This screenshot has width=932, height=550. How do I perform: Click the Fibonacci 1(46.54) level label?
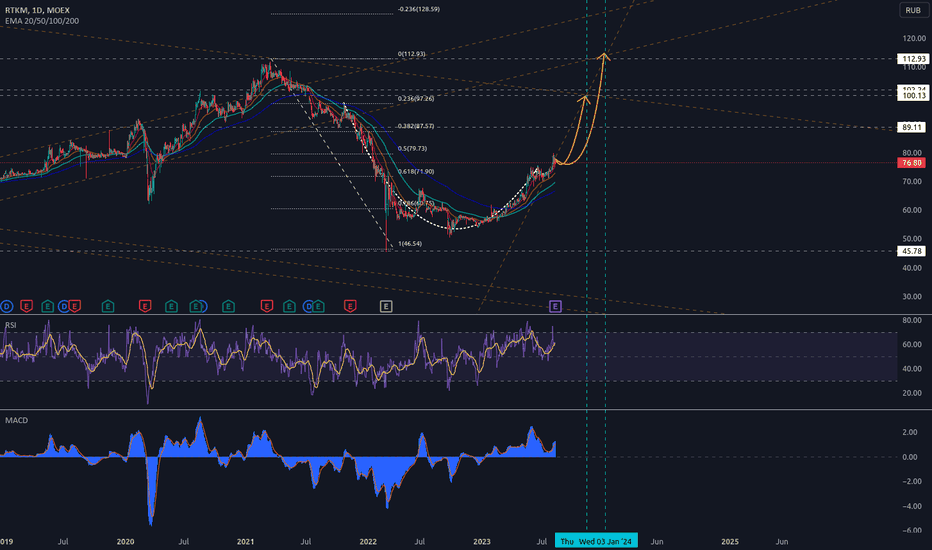(410, 244)
